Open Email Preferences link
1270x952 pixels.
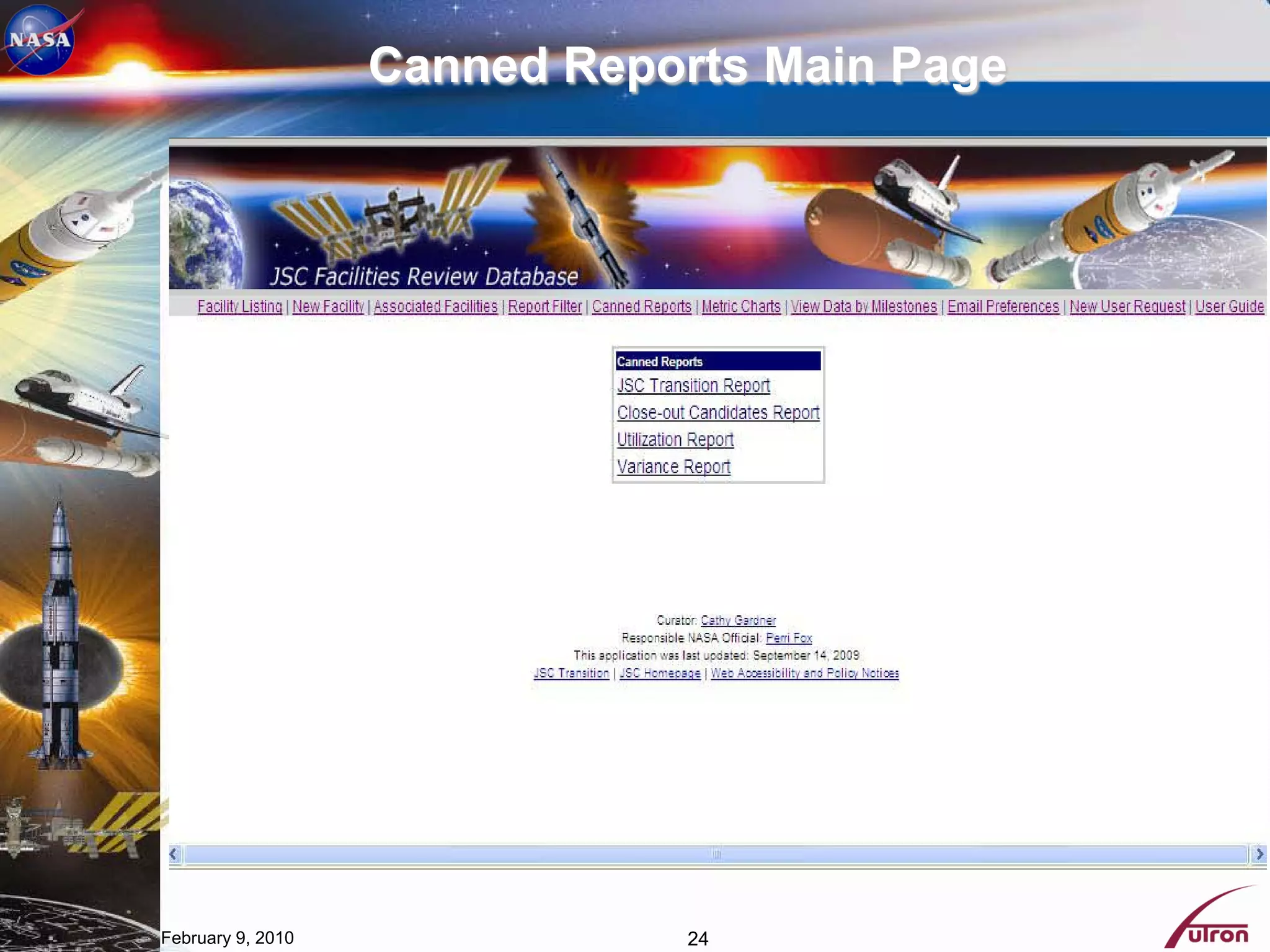tap(1003, 306)
